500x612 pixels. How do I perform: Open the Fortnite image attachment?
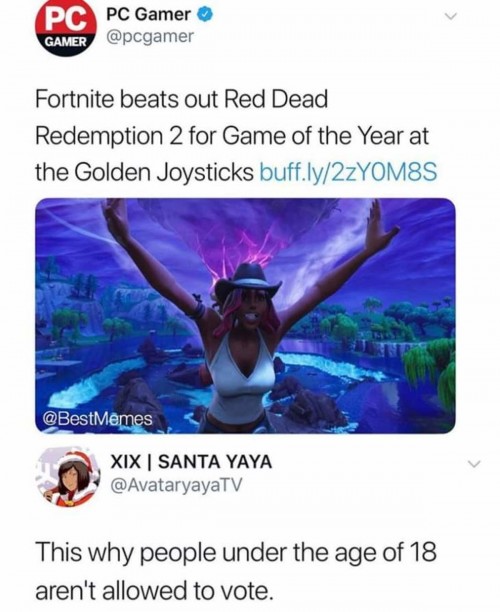pos(245,316)
